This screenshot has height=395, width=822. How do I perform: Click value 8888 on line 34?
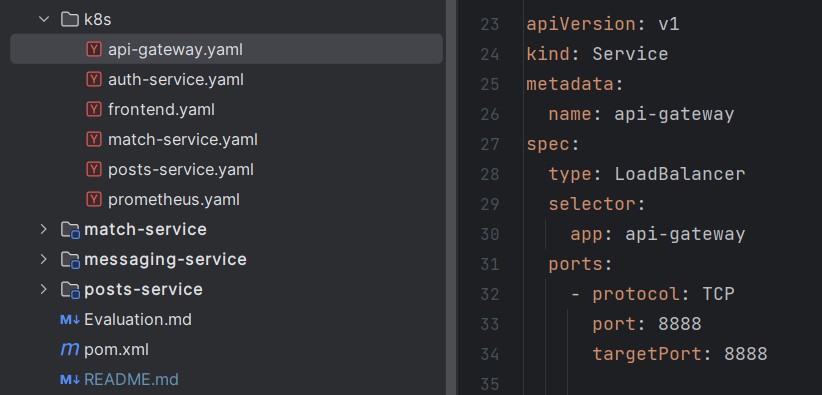tap(745, 354)
